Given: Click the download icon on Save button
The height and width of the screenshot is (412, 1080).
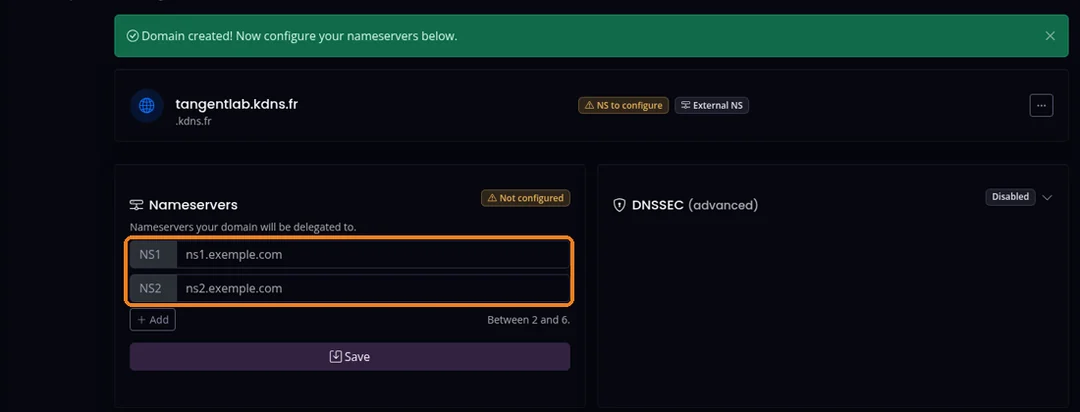Looking at the screenshot, I should coord(335,356).
